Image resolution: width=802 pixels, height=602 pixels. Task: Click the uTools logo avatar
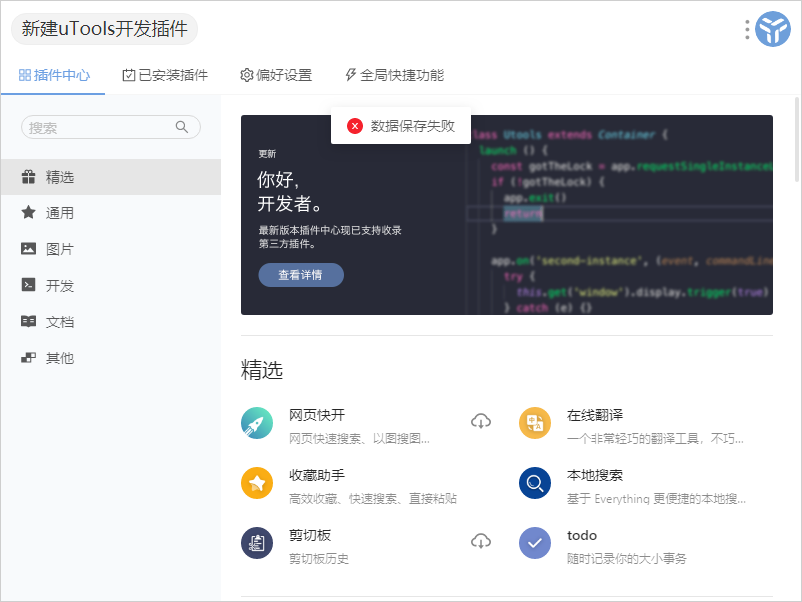tap(773, 29)
